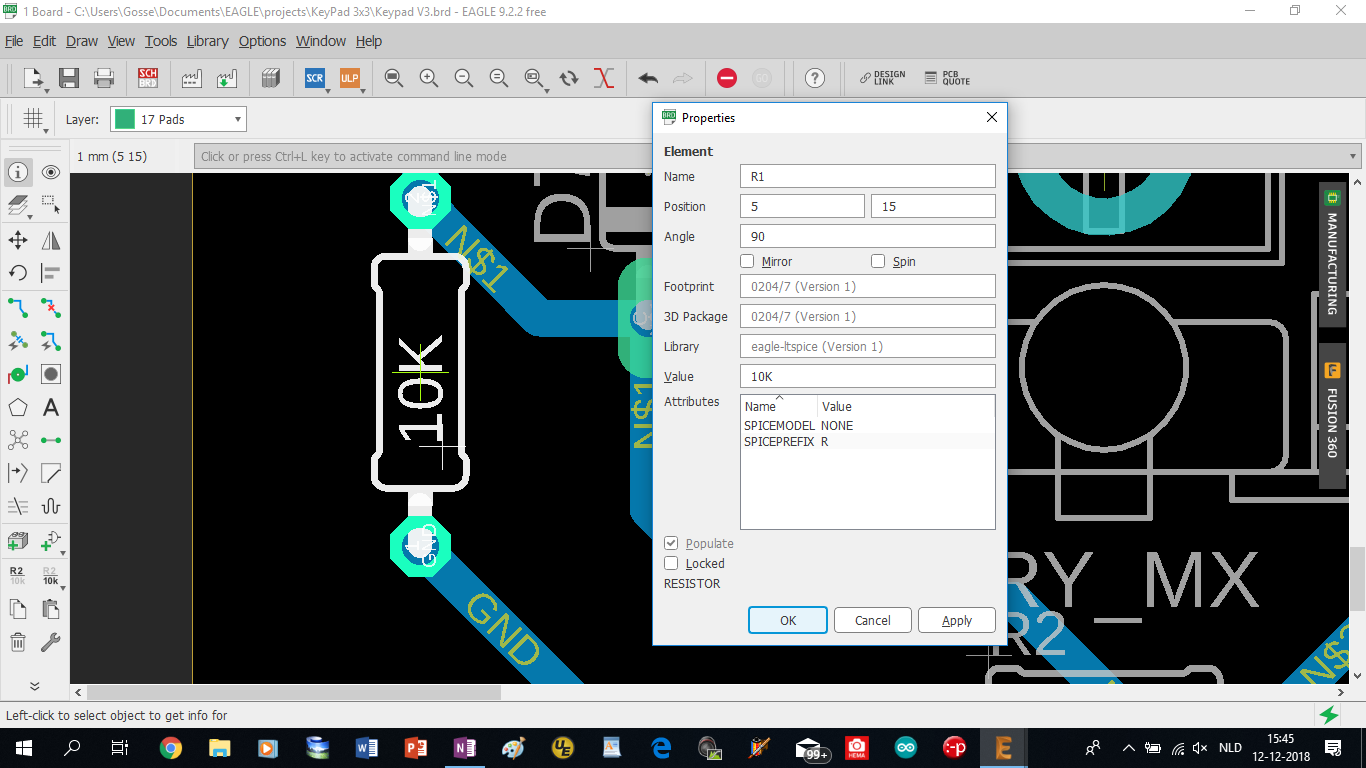The width and height of the screenshot is (1366, 768).
Task: Click Apply in the Properties dialog
Action: [x=957, y=620]
